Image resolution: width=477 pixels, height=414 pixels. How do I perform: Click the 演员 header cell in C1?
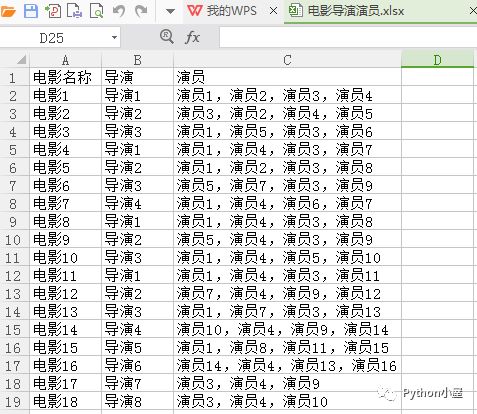click(x=287, y=77)
